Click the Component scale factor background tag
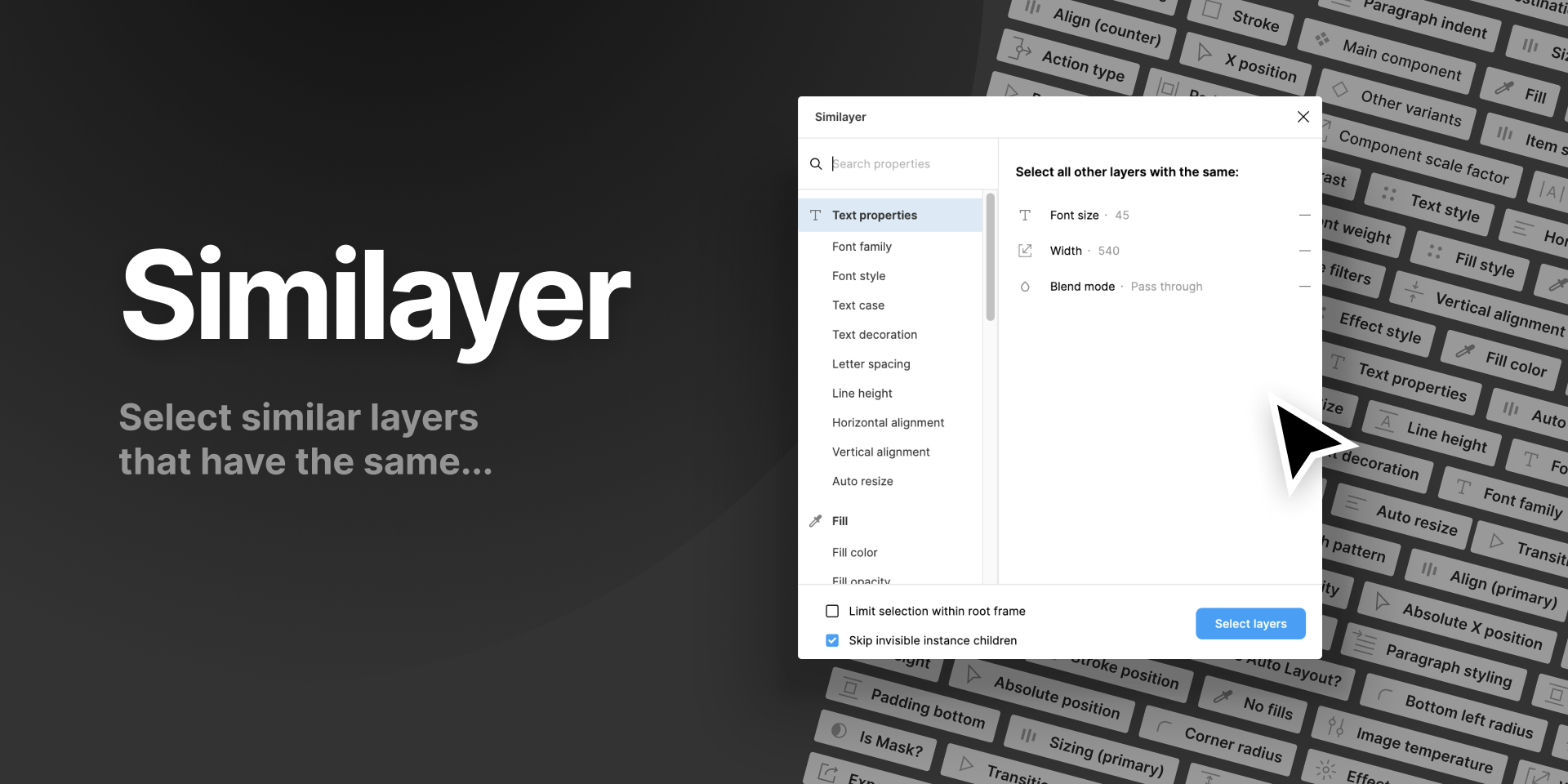This screenshot has width=1568, height=784. (1421, 156)
